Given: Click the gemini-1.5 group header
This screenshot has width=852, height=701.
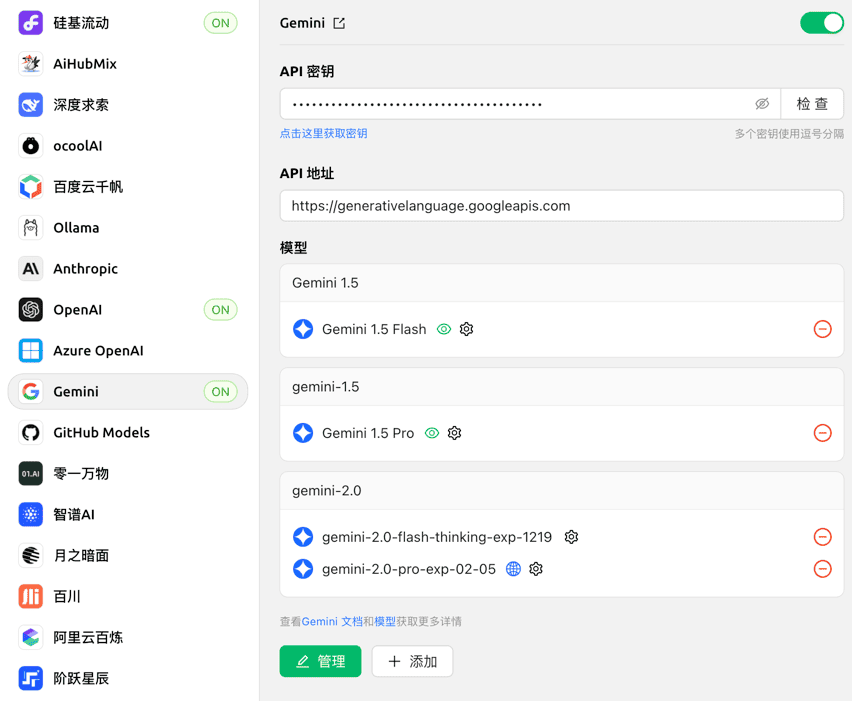Looking at the screenshot, I should point(561,387).
